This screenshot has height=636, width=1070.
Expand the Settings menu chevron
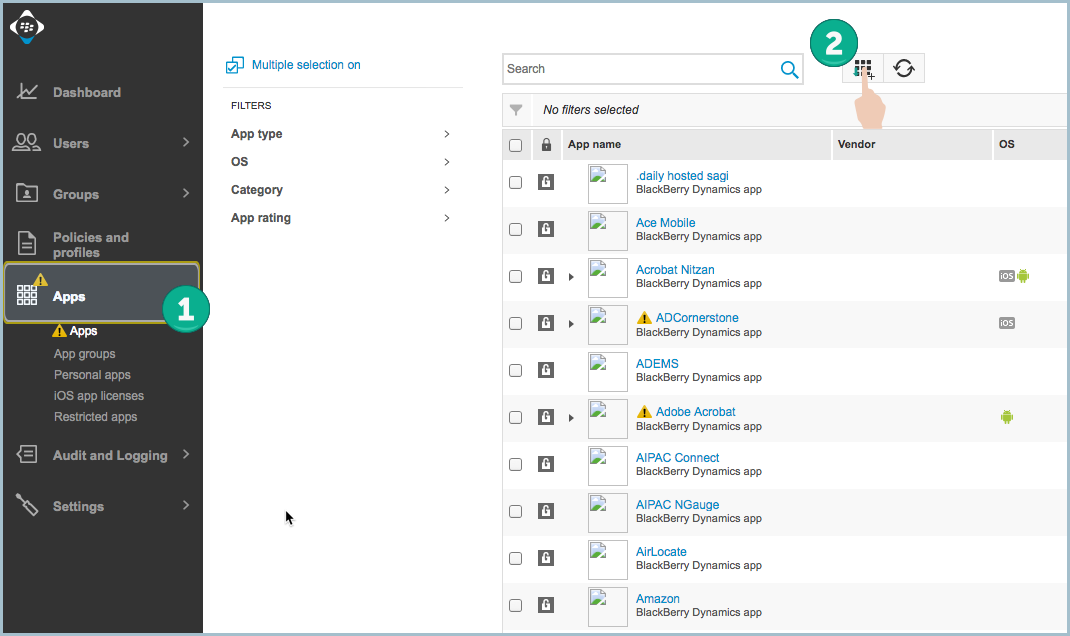pos(186,505)
